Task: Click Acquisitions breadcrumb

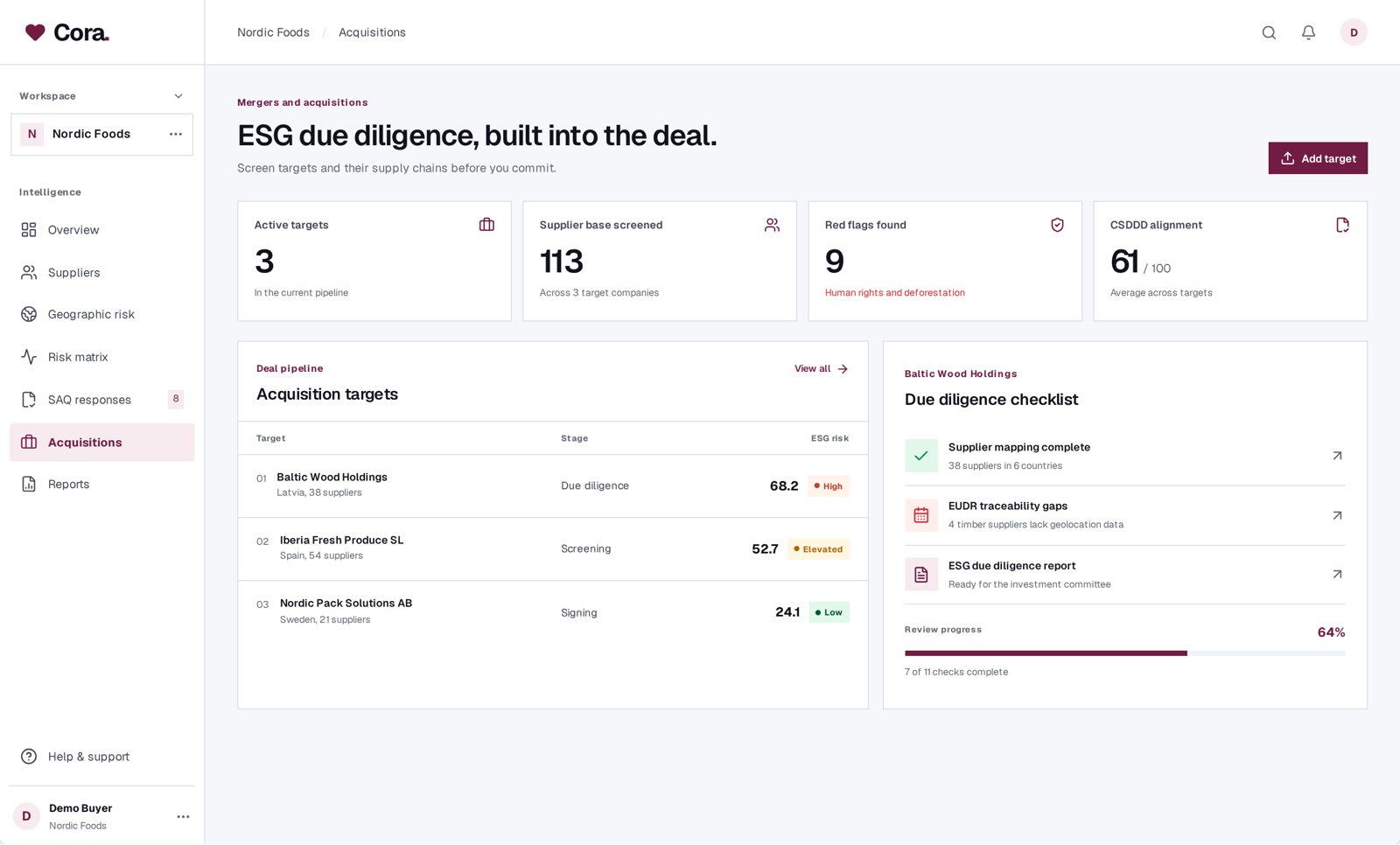Action: tap(372, 32)
